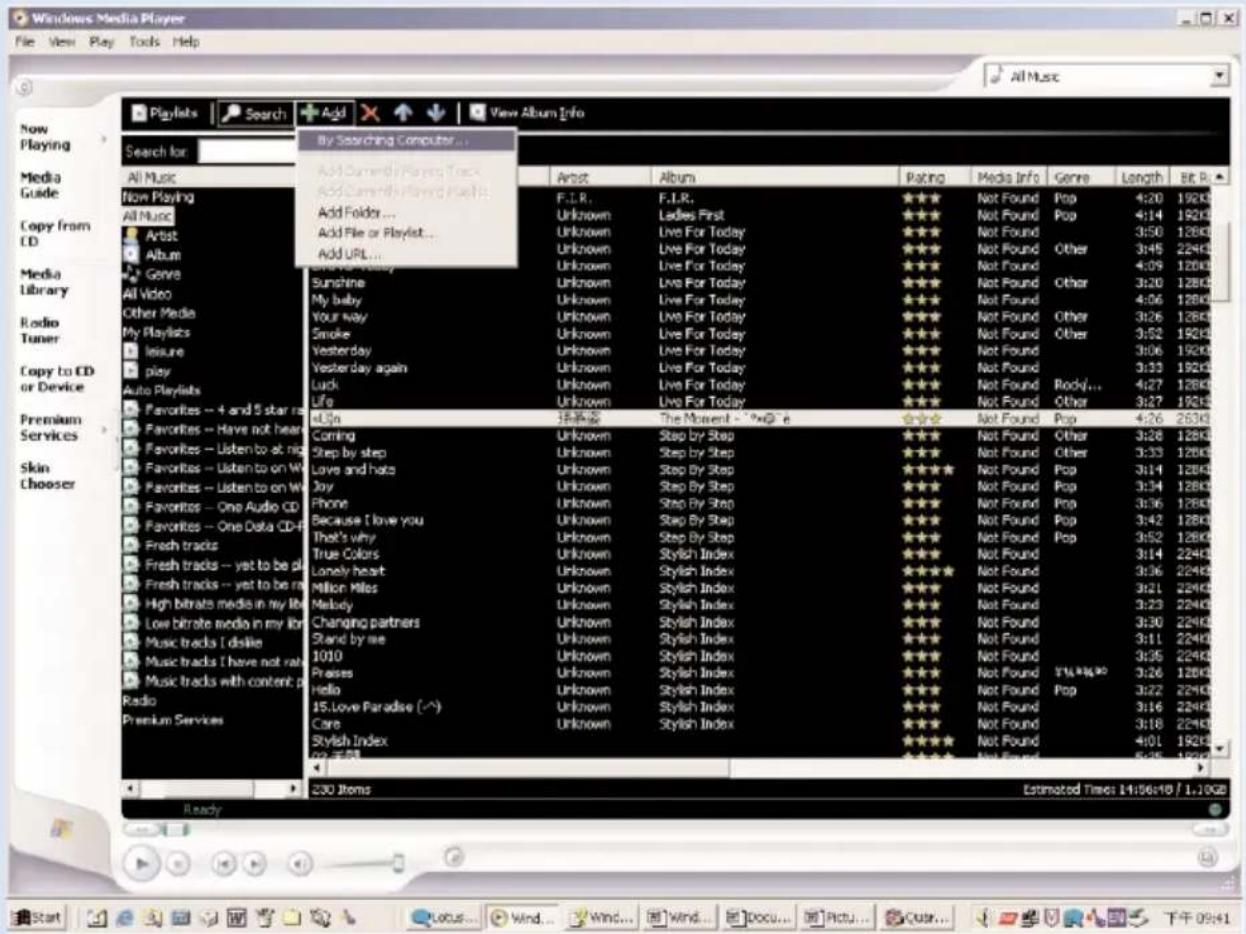Select Premium Services in library tree

pos(173,720)
